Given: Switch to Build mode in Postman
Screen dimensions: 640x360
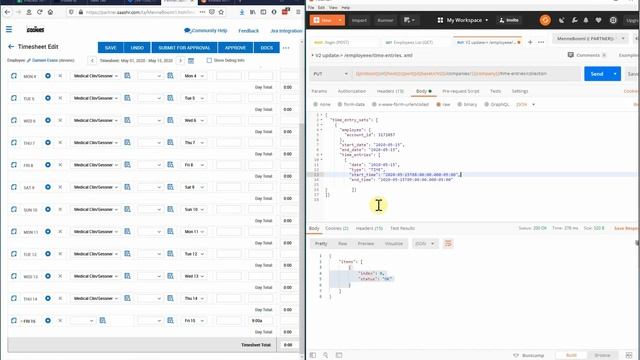Looking at the screenshot, I should click(571, 355).
